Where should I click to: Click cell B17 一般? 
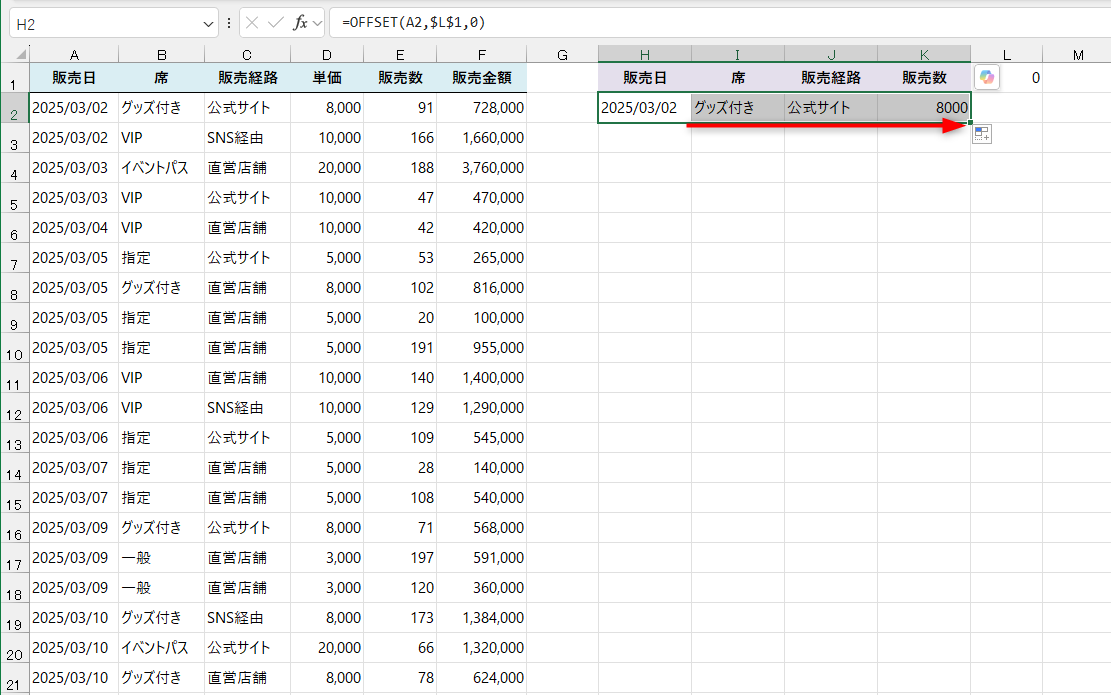[162, 558]
